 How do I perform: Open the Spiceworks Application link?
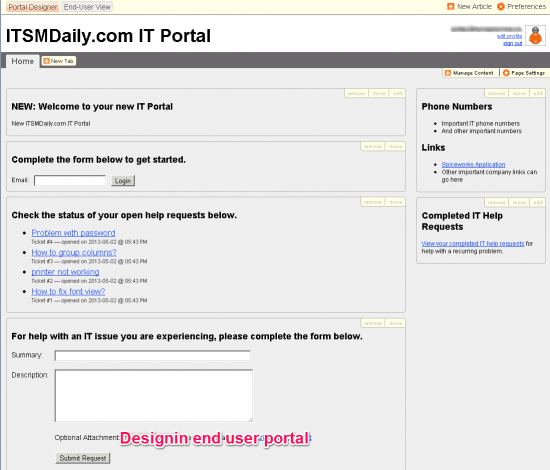point(473,164)
